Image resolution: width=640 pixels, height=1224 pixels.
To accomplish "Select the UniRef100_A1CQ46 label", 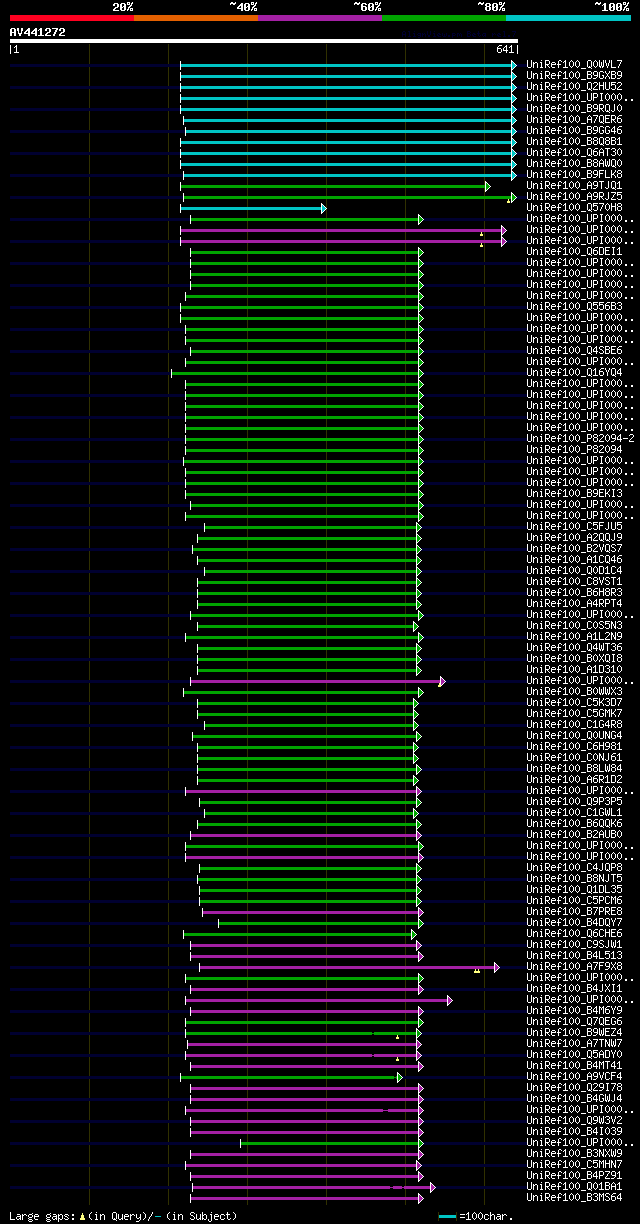I will click(574, 559).
